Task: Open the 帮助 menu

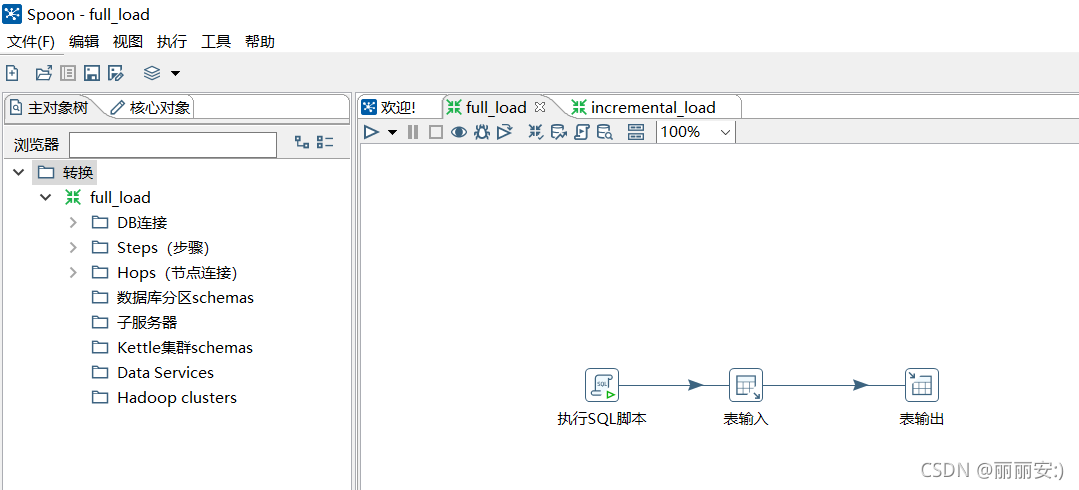Action: pos(260,41)
